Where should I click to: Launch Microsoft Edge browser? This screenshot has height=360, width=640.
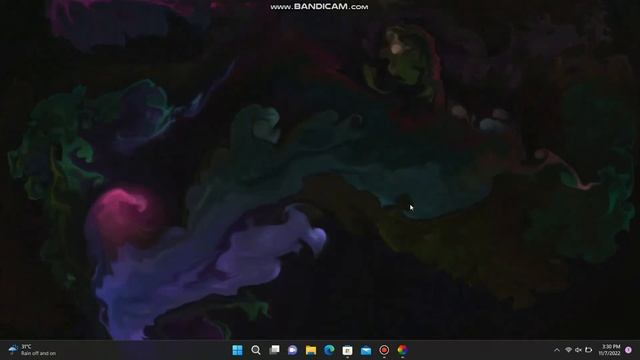coord(329,350)
